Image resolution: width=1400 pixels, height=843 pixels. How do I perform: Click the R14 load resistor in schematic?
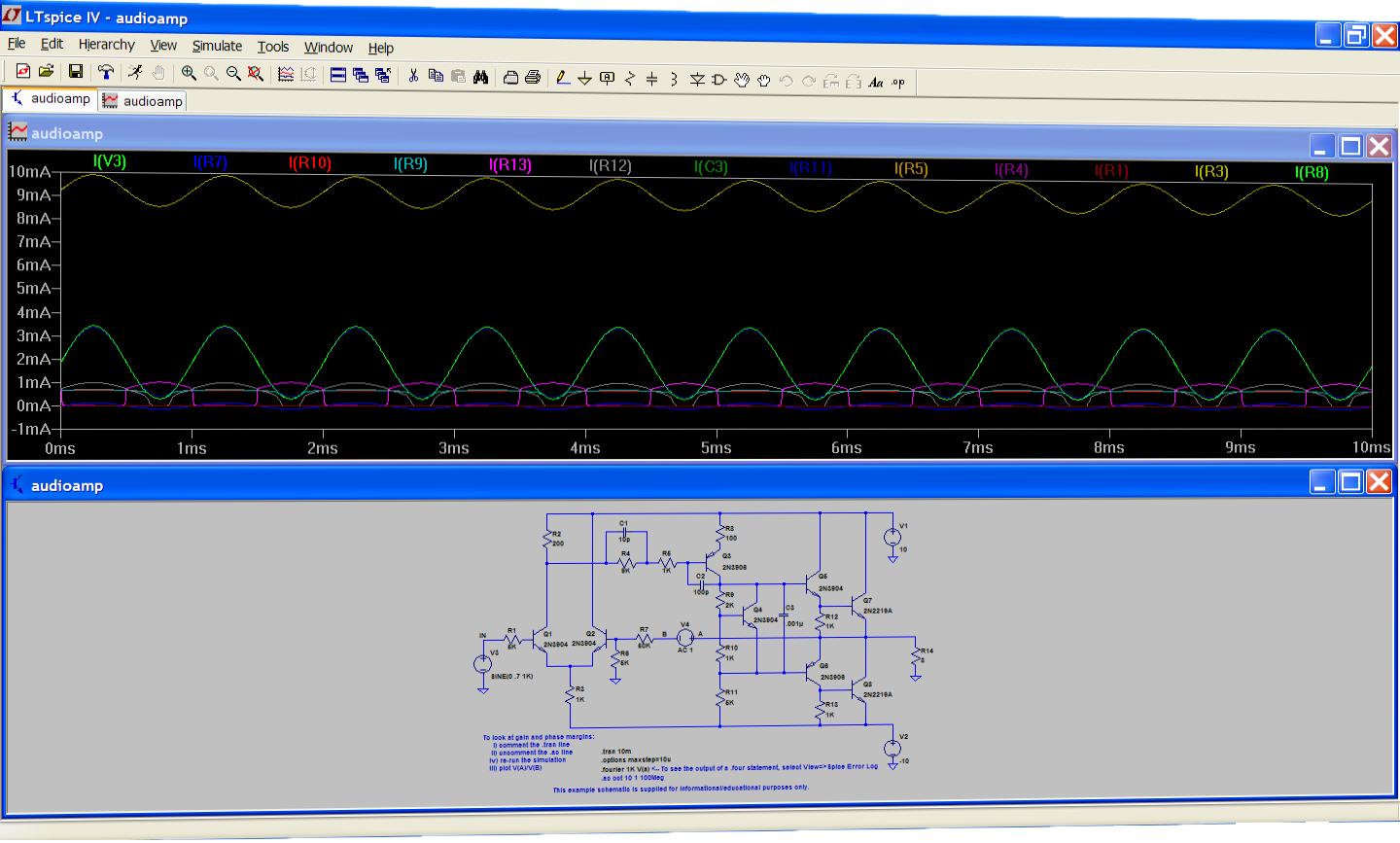point(917,658)
